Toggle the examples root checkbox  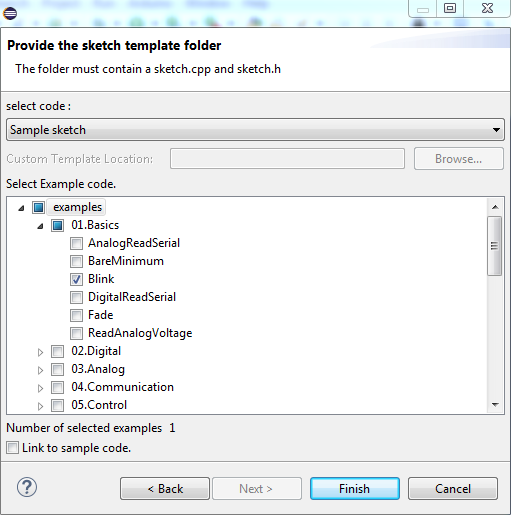click(38, 207)
